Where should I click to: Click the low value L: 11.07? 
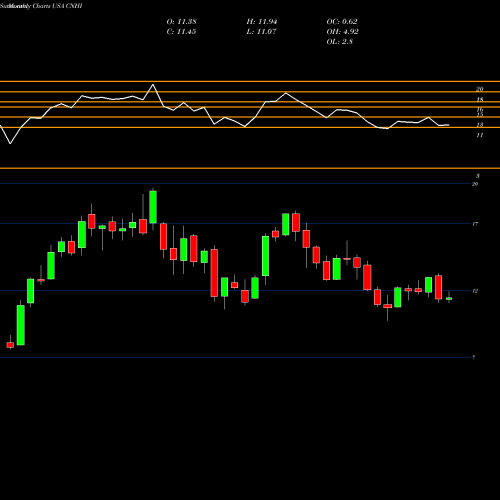[261, 32]
